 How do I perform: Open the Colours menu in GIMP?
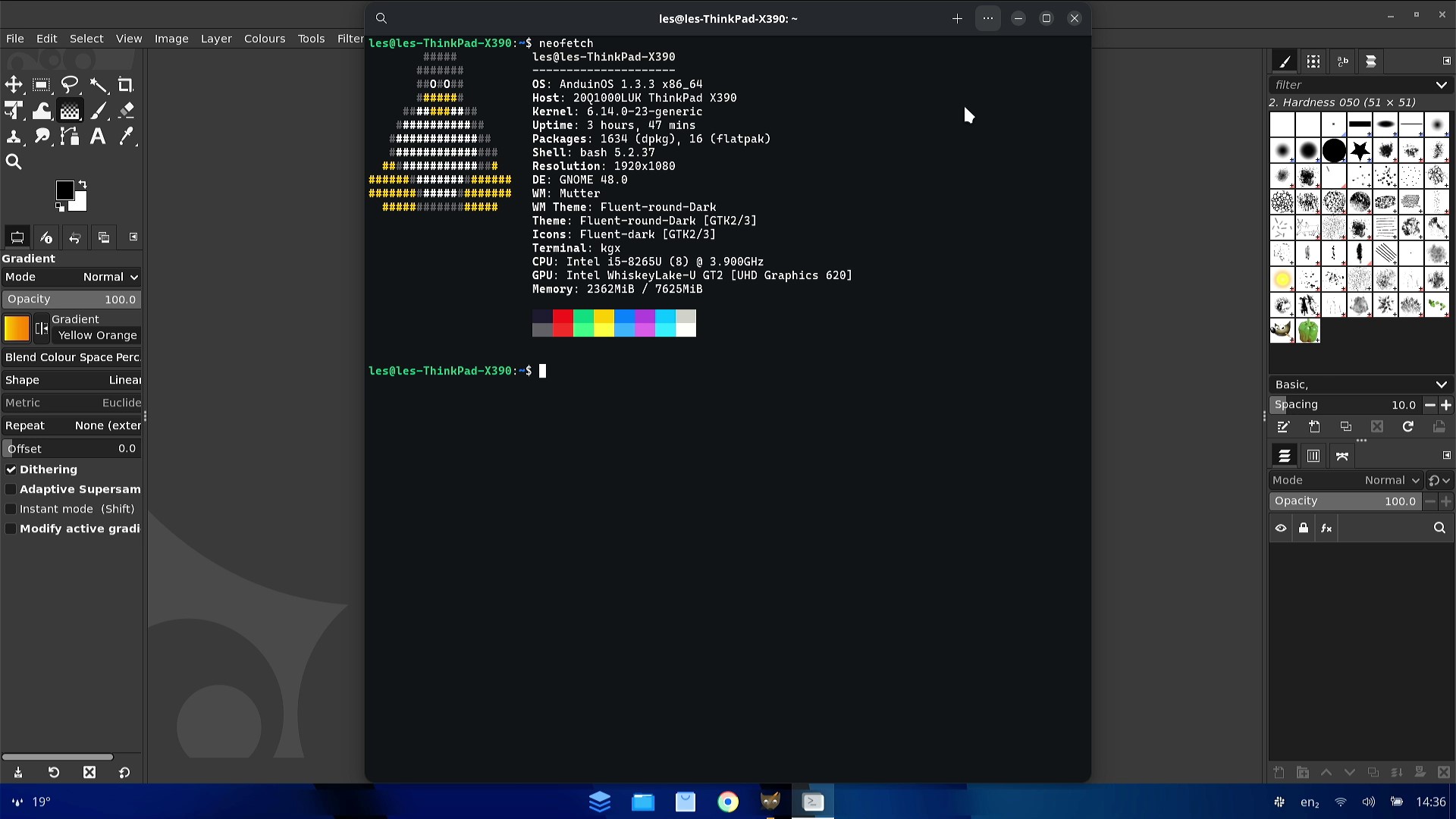[265, 39]
